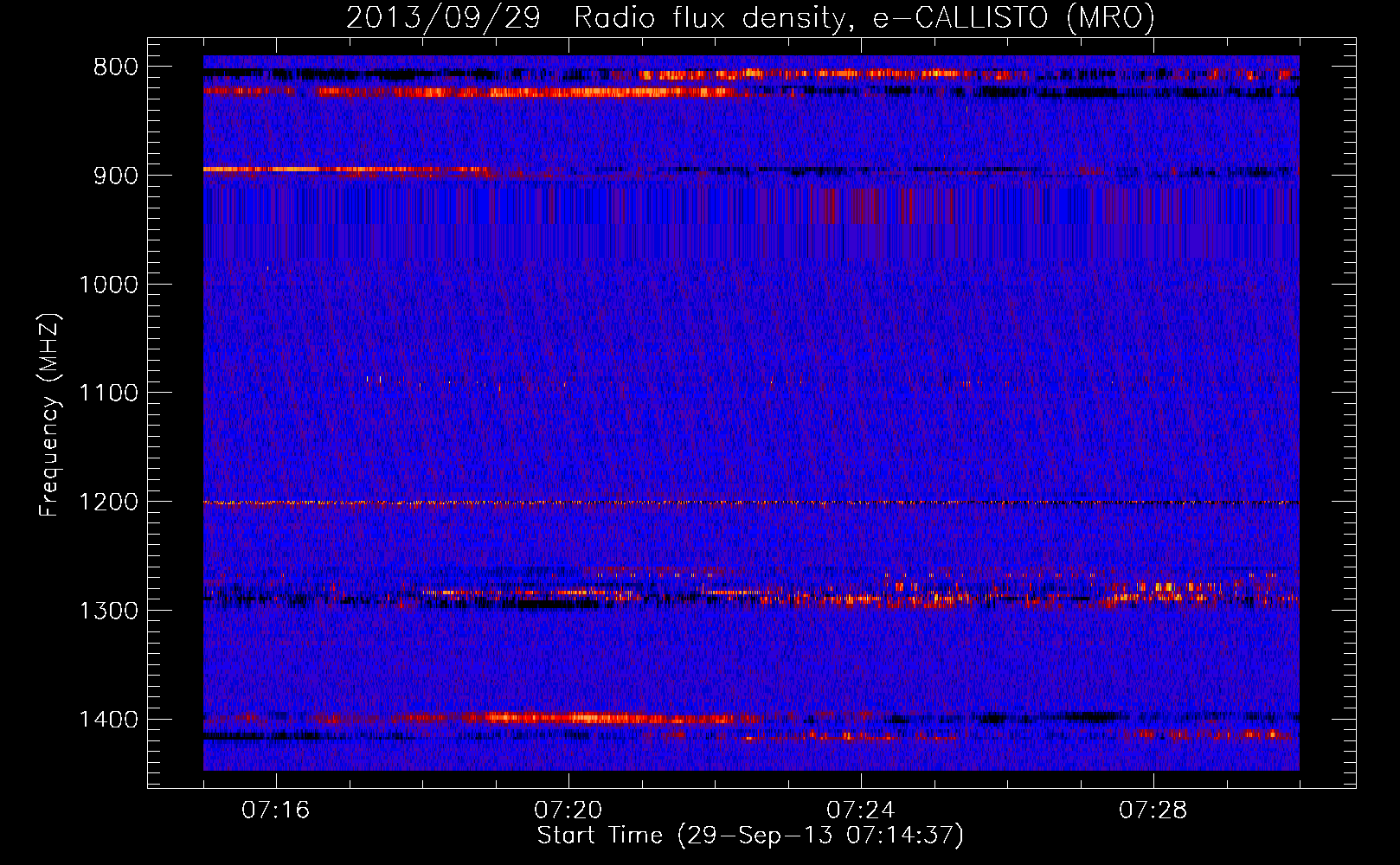Click the thin bright line at 1200 MHz
The width and height of the screenshot is (1400, 865).
[x=751, y=503]
